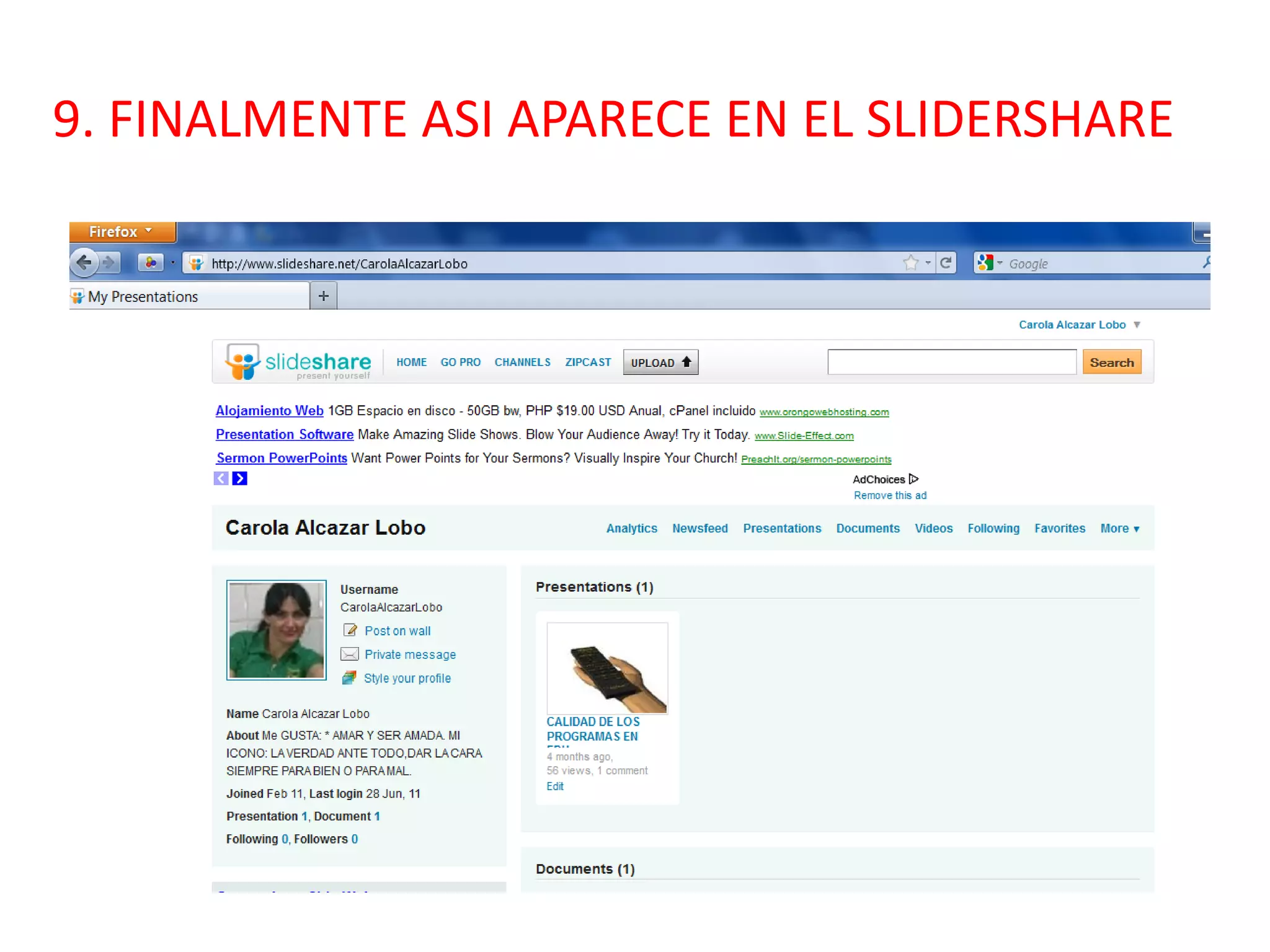Click the Private message envelope icon
This screenshot has height=952, width=1270.
(x=350, y=654)
